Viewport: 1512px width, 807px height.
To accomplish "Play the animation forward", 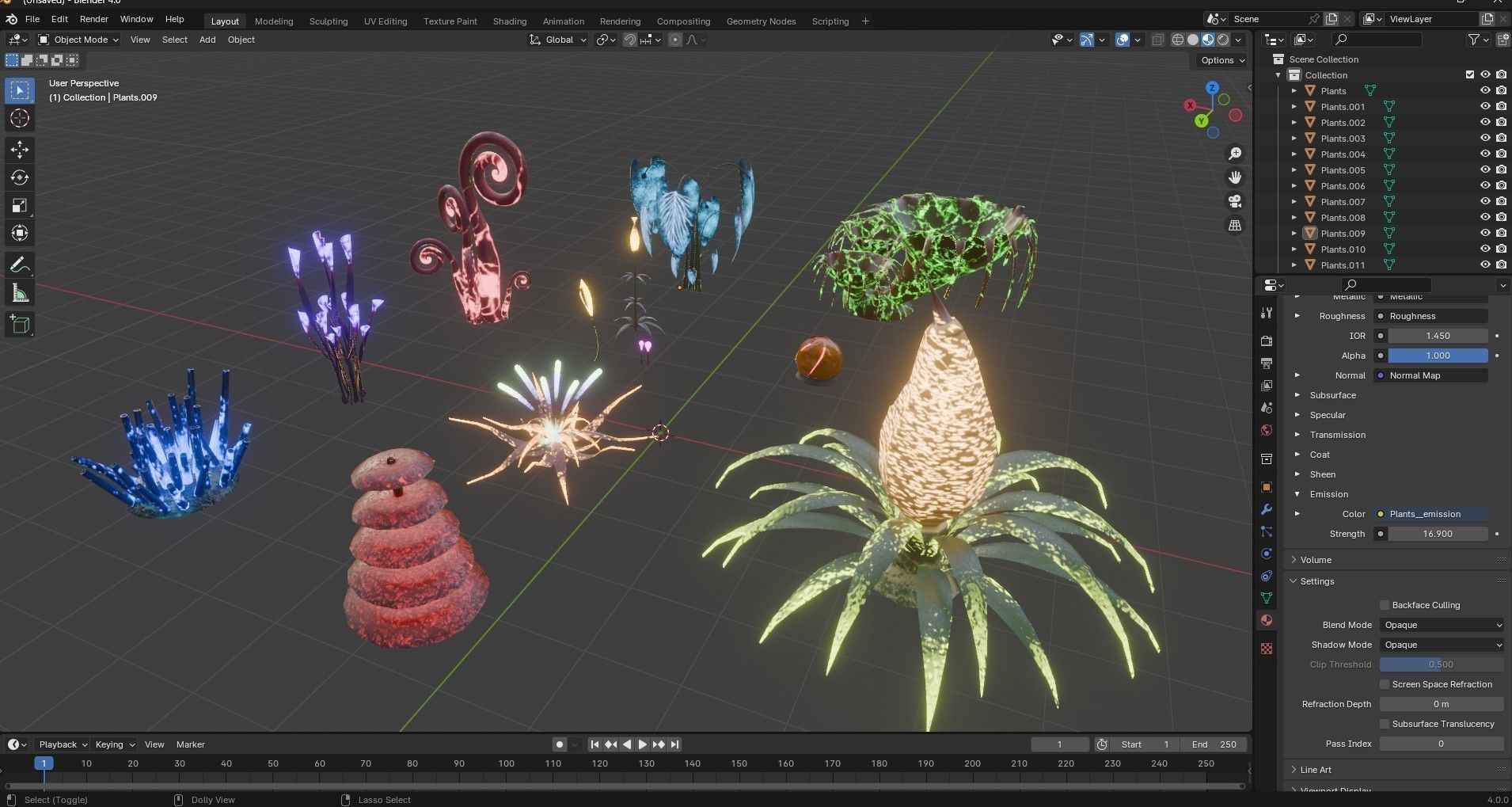I will (x=642, y=744).
